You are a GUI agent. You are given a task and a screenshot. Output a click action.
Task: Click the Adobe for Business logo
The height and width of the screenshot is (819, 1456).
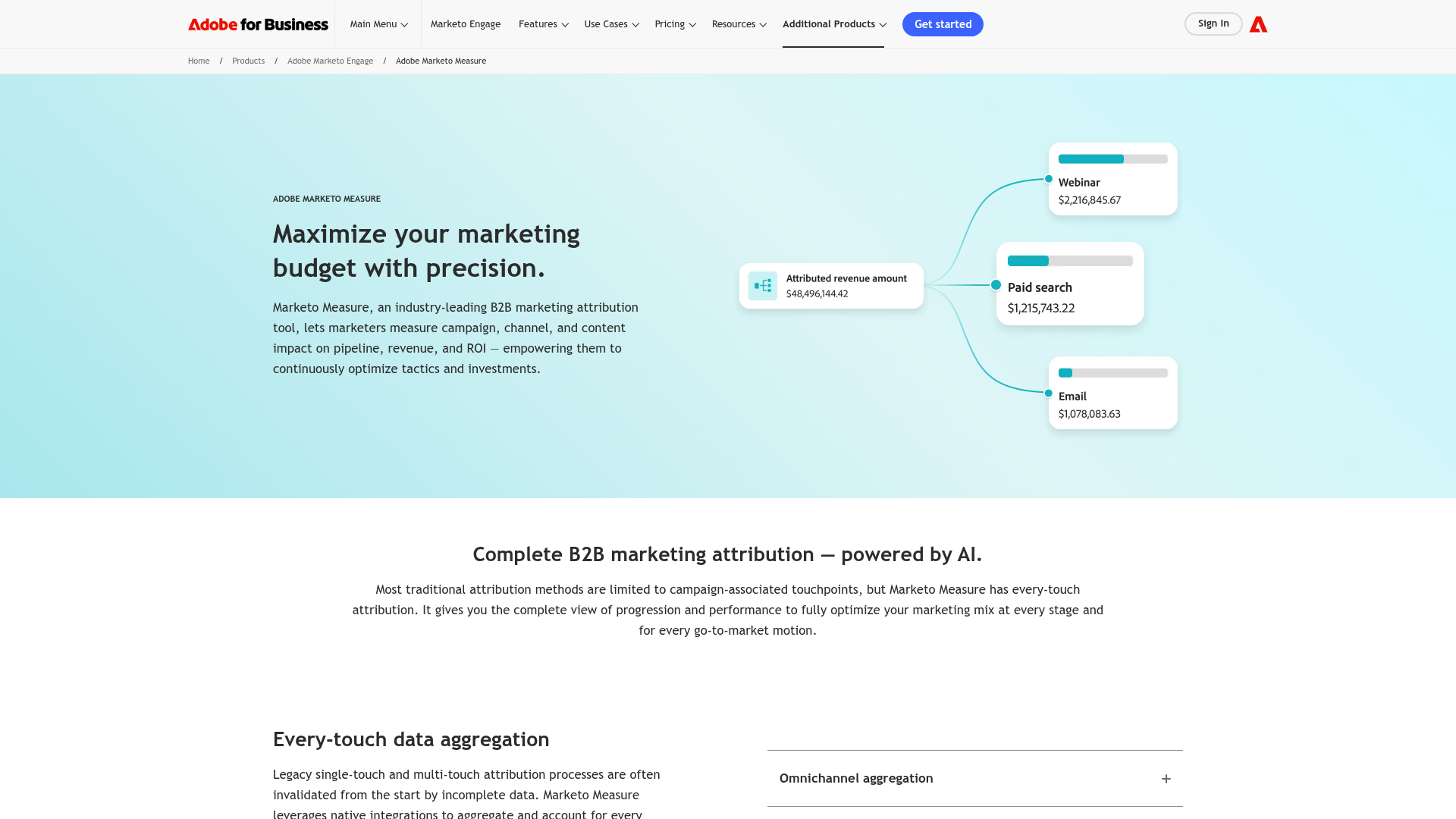[x=258, y=24]
